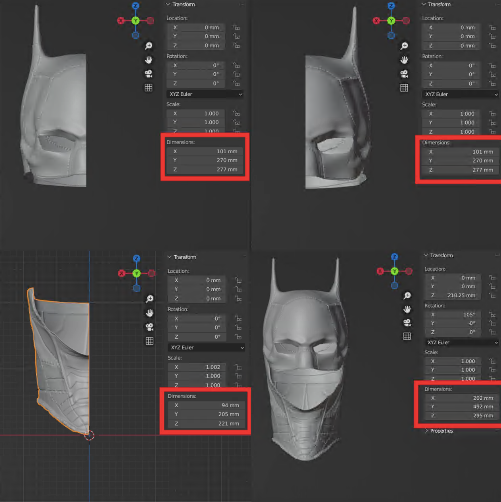
Task: Click blue Z gizmo axis in bottom-right full-cowl screenshot
Action: click(395, 257)
